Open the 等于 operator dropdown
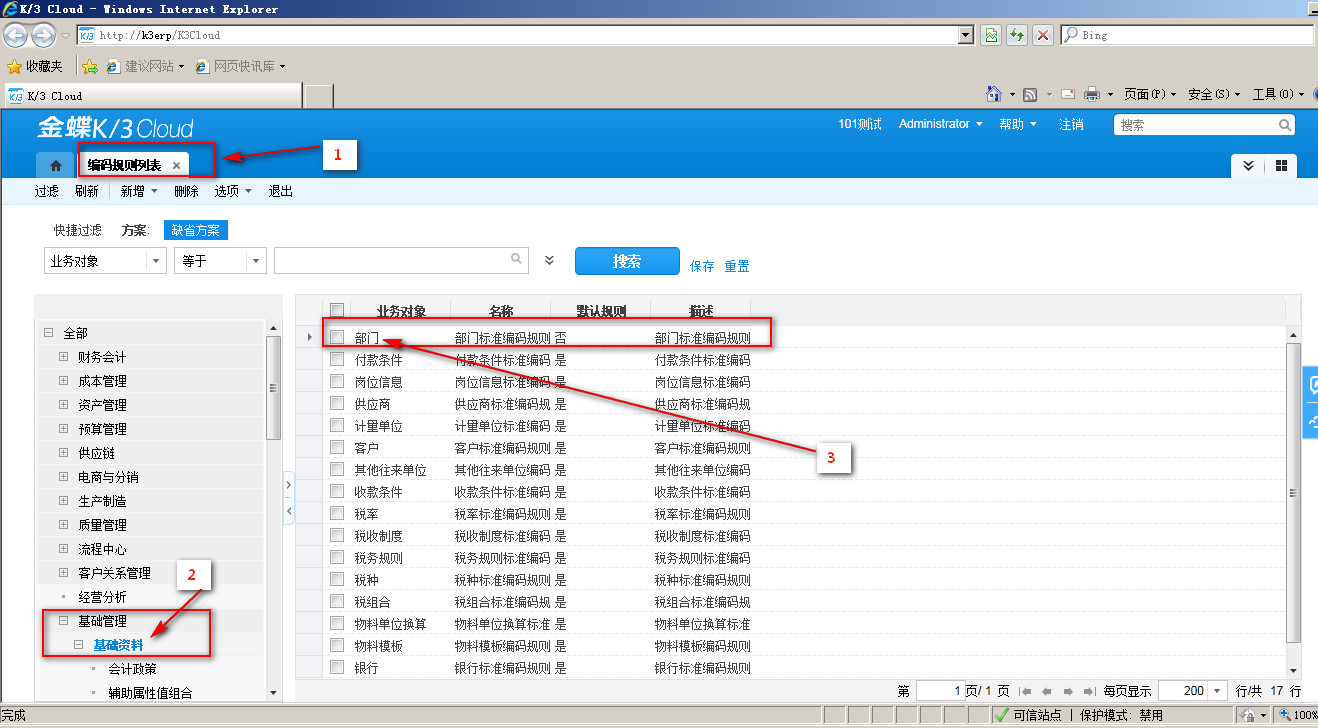 coord(257,261)
